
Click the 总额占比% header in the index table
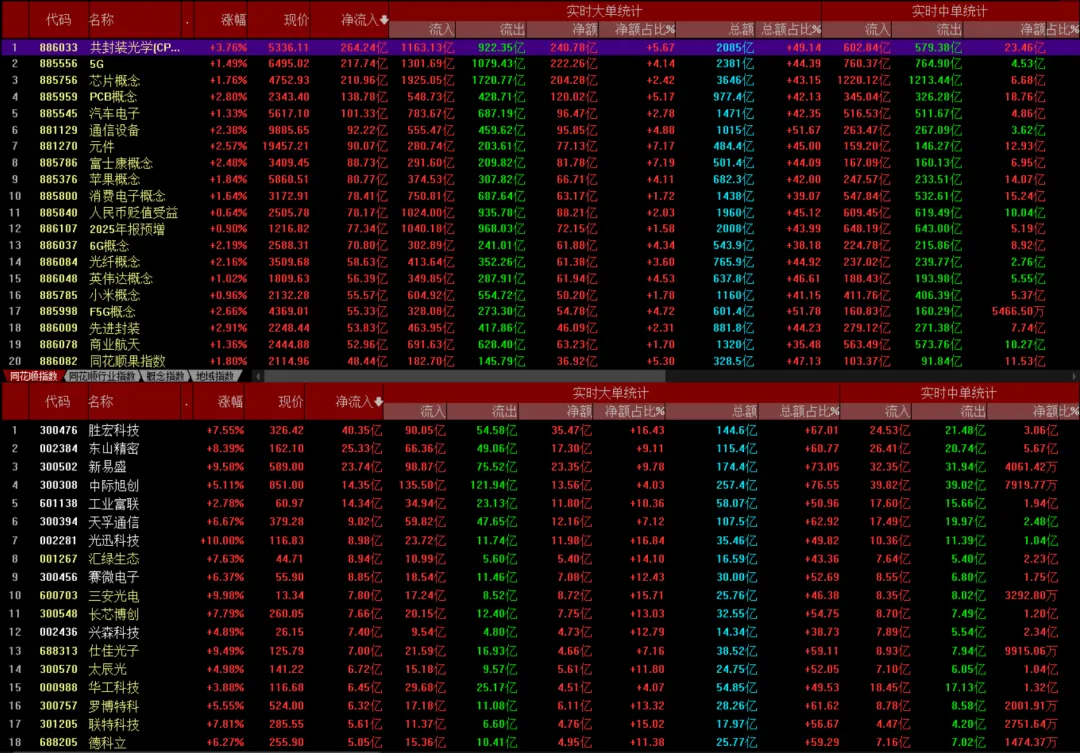coord(791,30)
